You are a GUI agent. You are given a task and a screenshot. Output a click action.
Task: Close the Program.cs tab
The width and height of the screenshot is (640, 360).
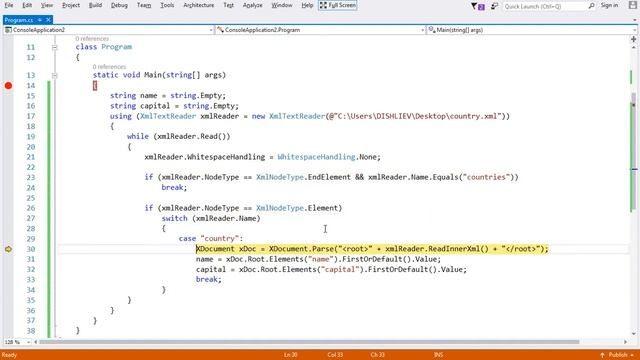click(48, 20)
